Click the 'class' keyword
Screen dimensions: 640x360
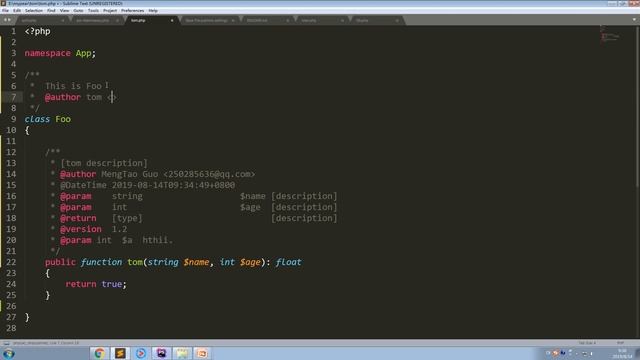click(37, 119)
